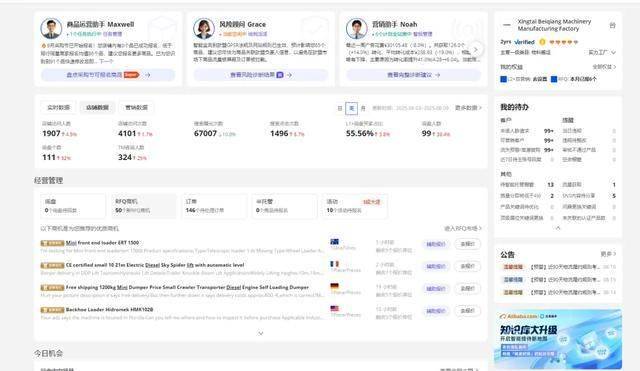The width and height of the screenshot is (640, 371).
Task: Select the day toggle in data period selector
Action: click(340, 108)
